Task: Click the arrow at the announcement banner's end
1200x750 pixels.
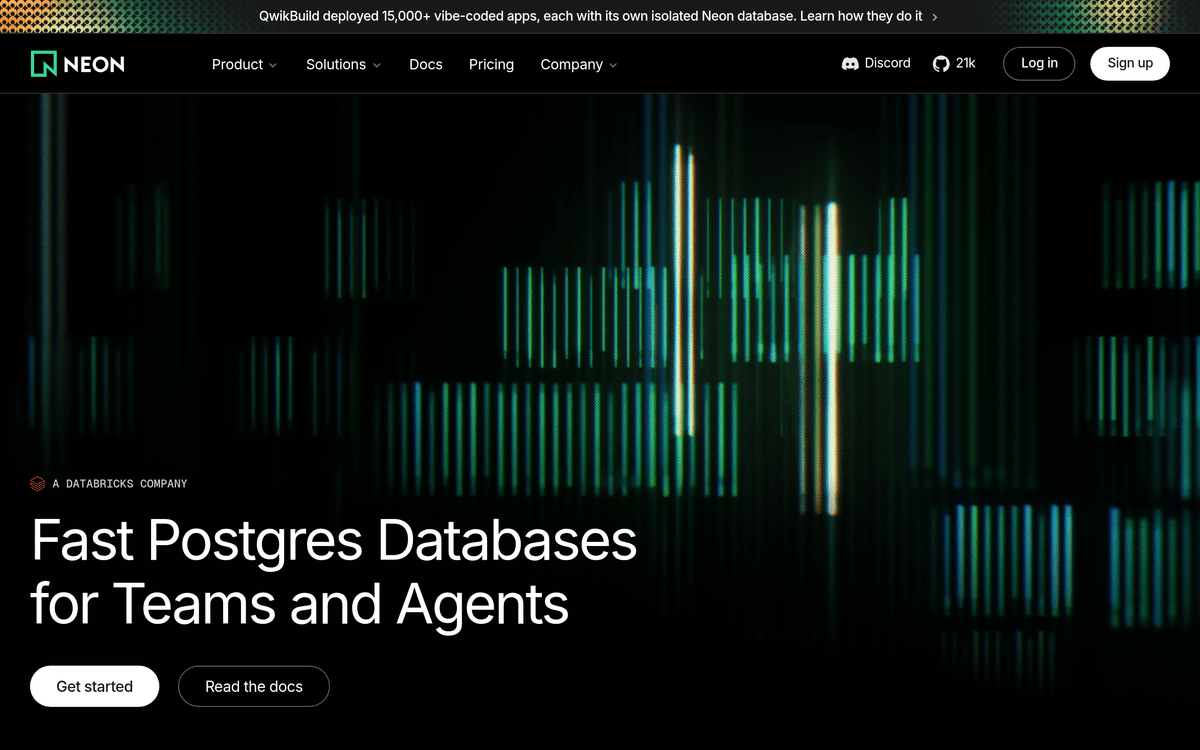Action: pyautogui.click(x=934, y=17)
